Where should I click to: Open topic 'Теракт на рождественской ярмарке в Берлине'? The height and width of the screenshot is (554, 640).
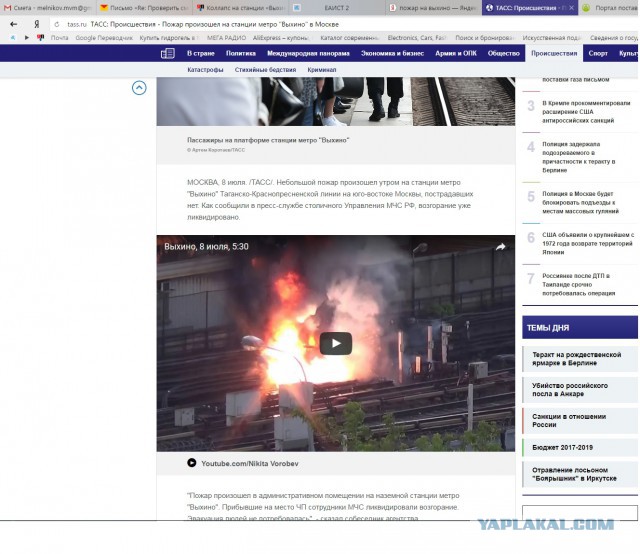pos(580,359)
